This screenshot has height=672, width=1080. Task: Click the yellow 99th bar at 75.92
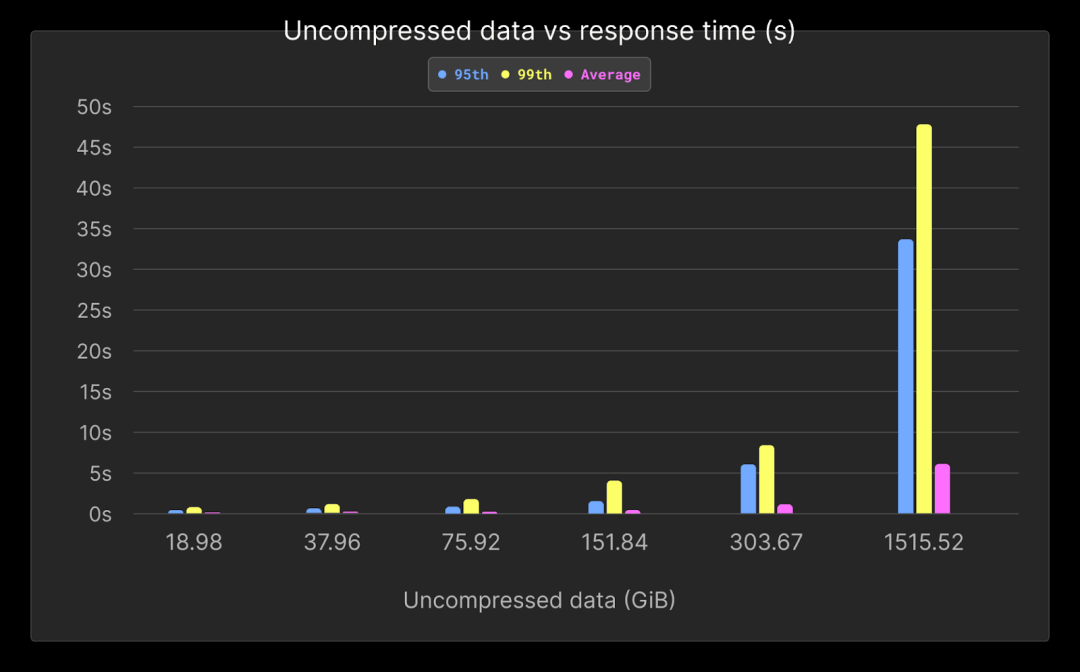tap(471, 506)
